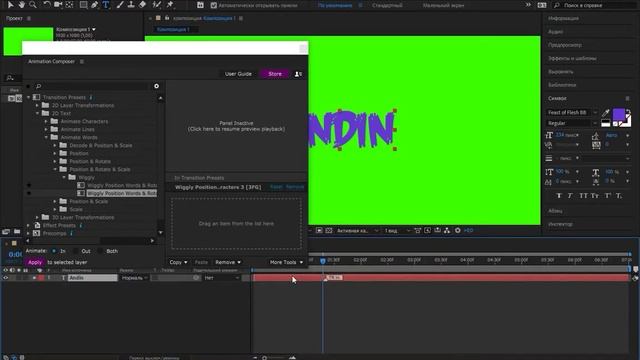This screenshot has height=360, width=640.
Task: Select the Eraser tool
Action: (142, 5)
